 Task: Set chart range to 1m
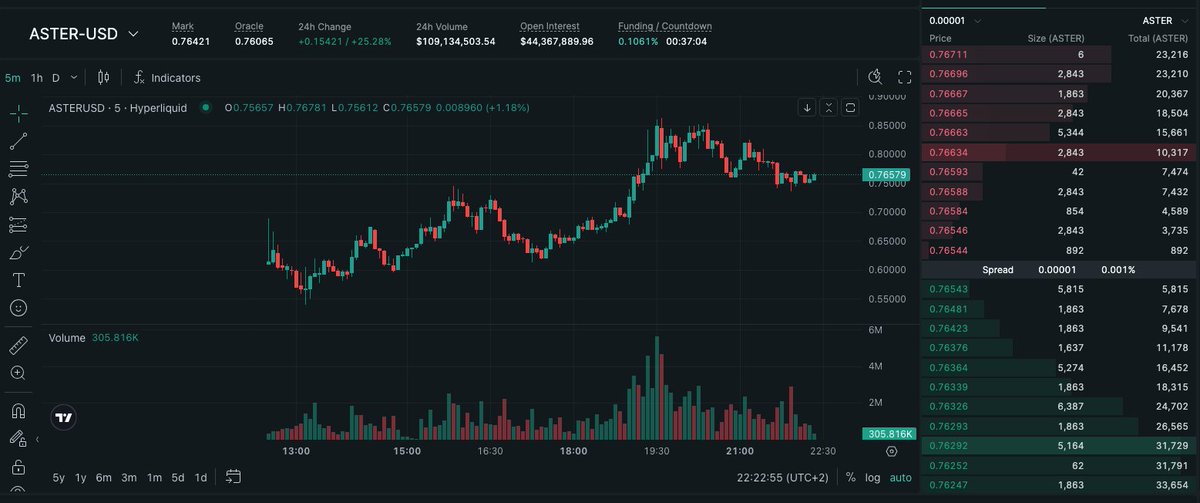coord(154,477)
